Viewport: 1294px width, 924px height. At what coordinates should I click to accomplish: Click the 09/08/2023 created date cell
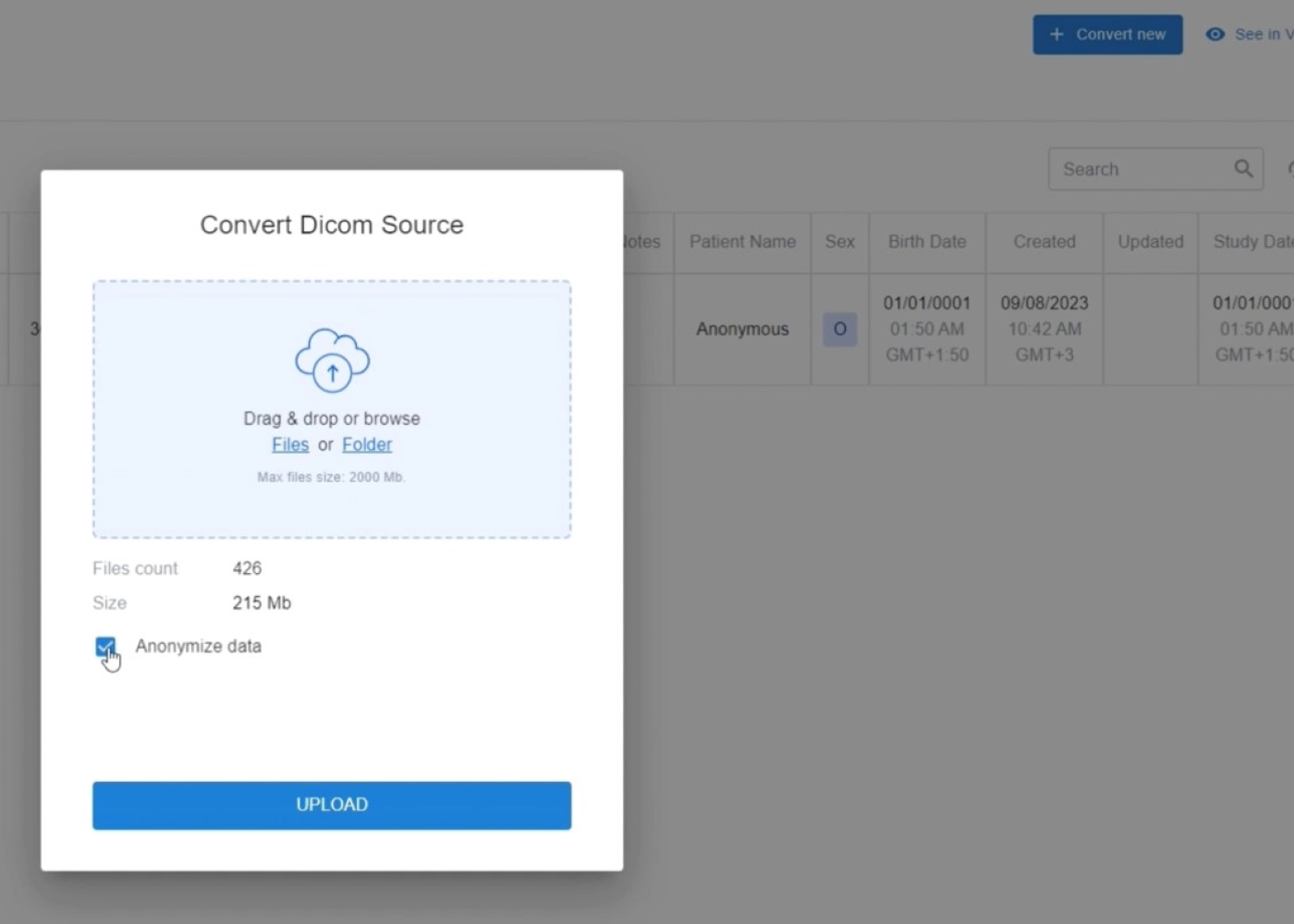(x=1044, y=304)
